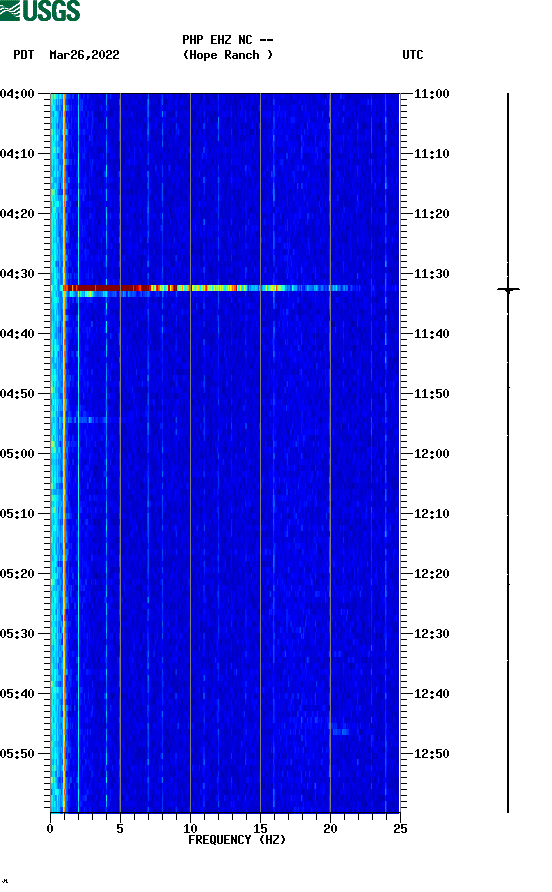Click the '20' Hz frequency axis label
This screenshot has height=892, width=552.
330,829
